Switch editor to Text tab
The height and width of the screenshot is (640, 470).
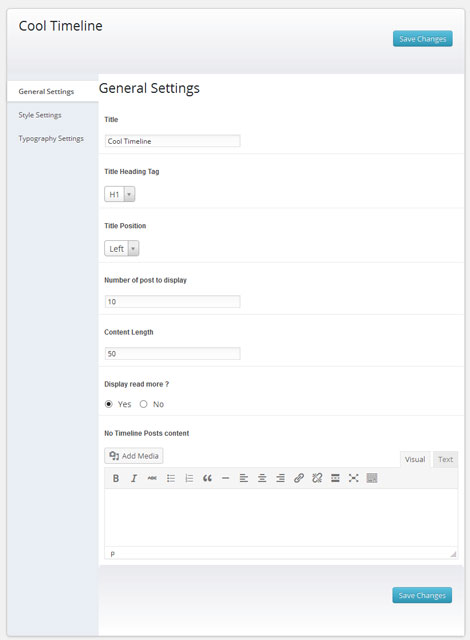(x=446, y=459)
